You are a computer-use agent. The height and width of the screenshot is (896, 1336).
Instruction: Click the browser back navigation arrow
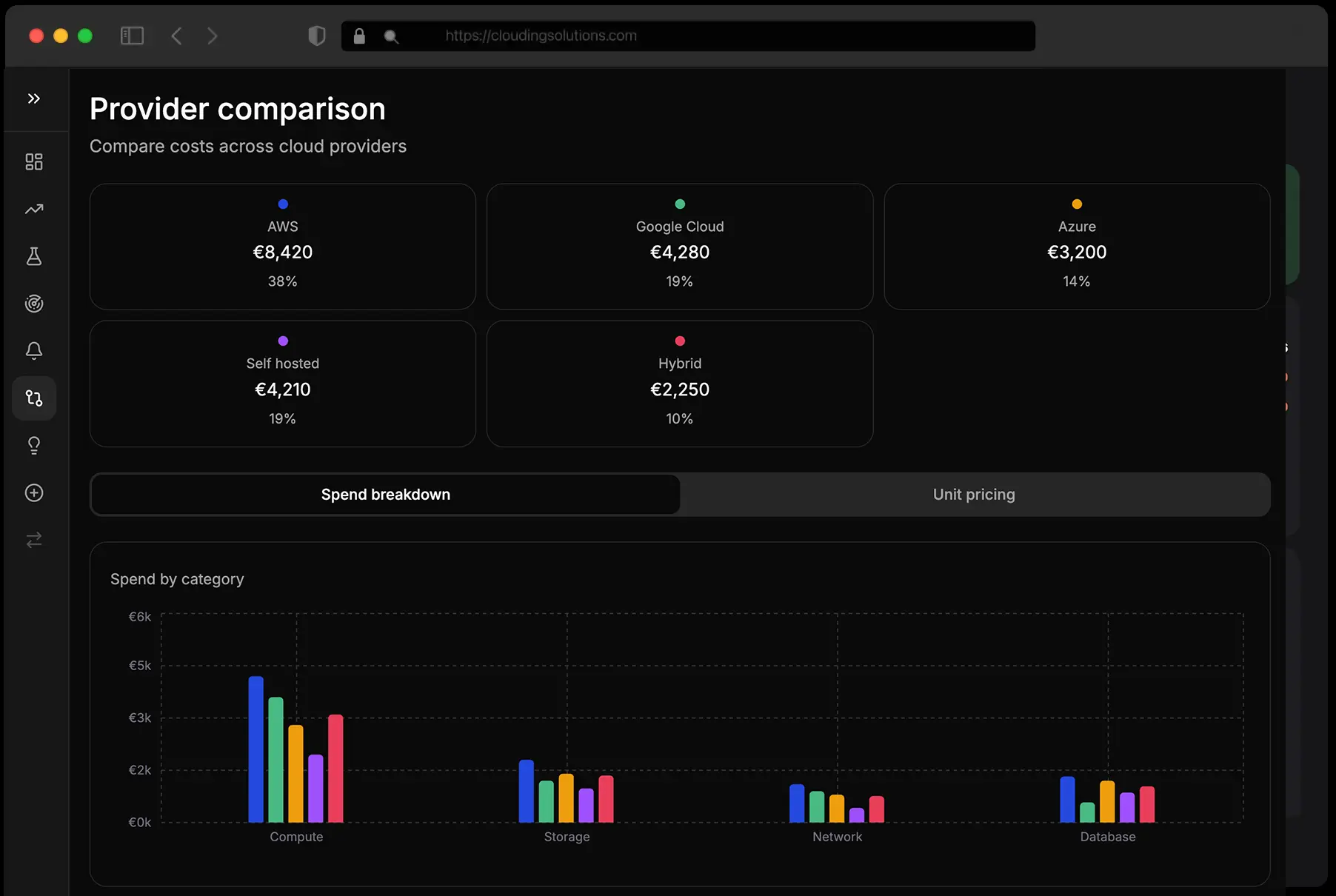(x=177, y=36)
